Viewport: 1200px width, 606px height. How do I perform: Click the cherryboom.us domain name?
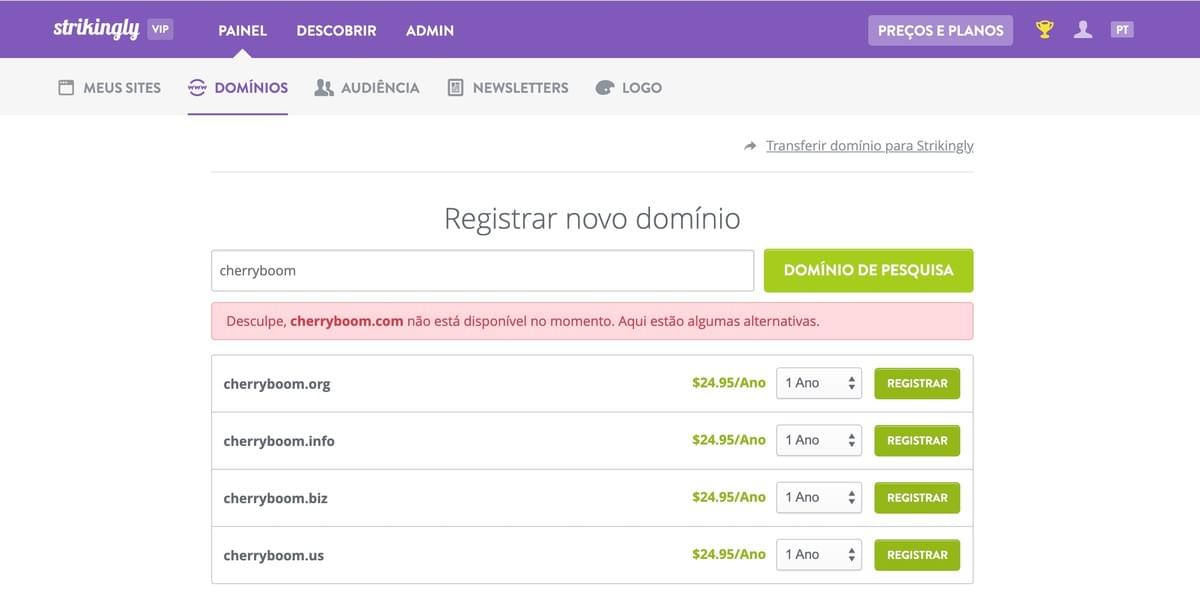(274, 555)
